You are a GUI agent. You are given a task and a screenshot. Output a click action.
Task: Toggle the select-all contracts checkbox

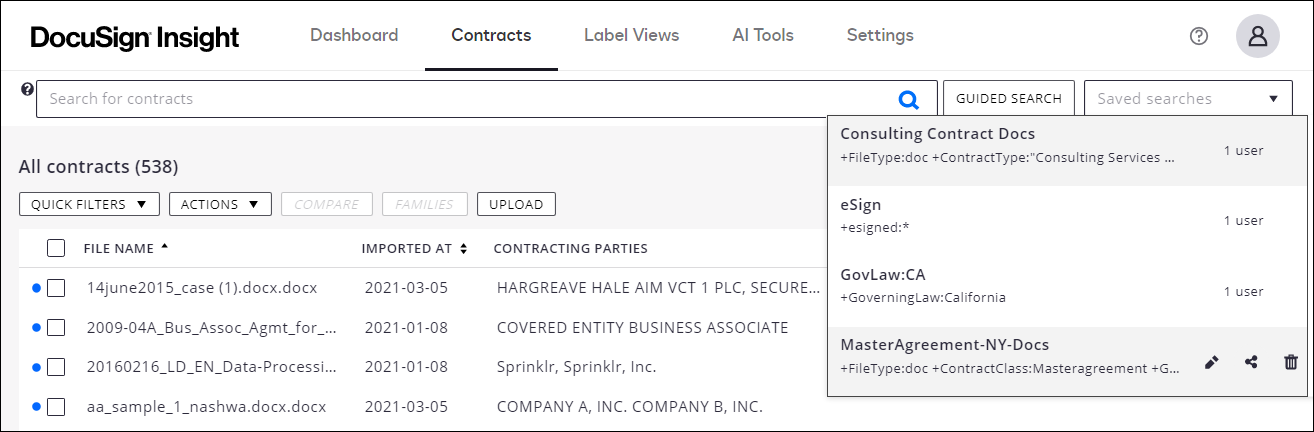[56, 248]
